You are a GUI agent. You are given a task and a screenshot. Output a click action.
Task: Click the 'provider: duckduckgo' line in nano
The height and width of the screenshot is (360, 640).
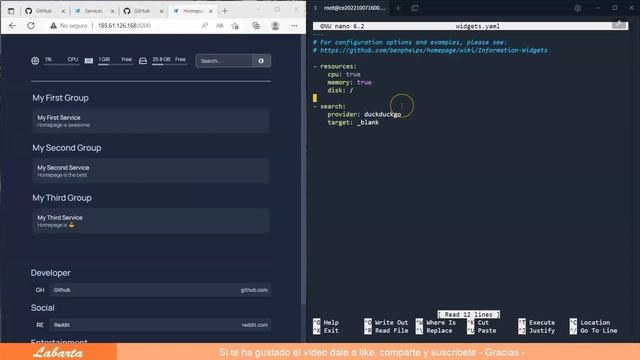pyautogui.click(x=364, y=114)
